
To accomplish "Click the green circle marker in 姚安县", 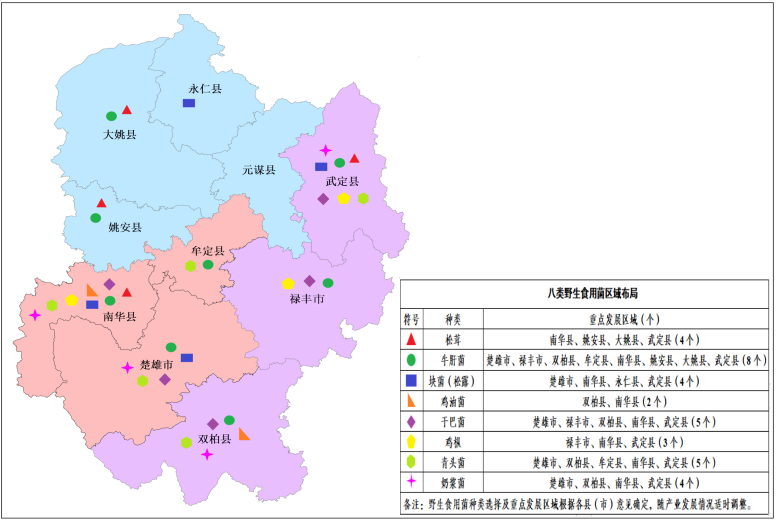I will point(96,217).
